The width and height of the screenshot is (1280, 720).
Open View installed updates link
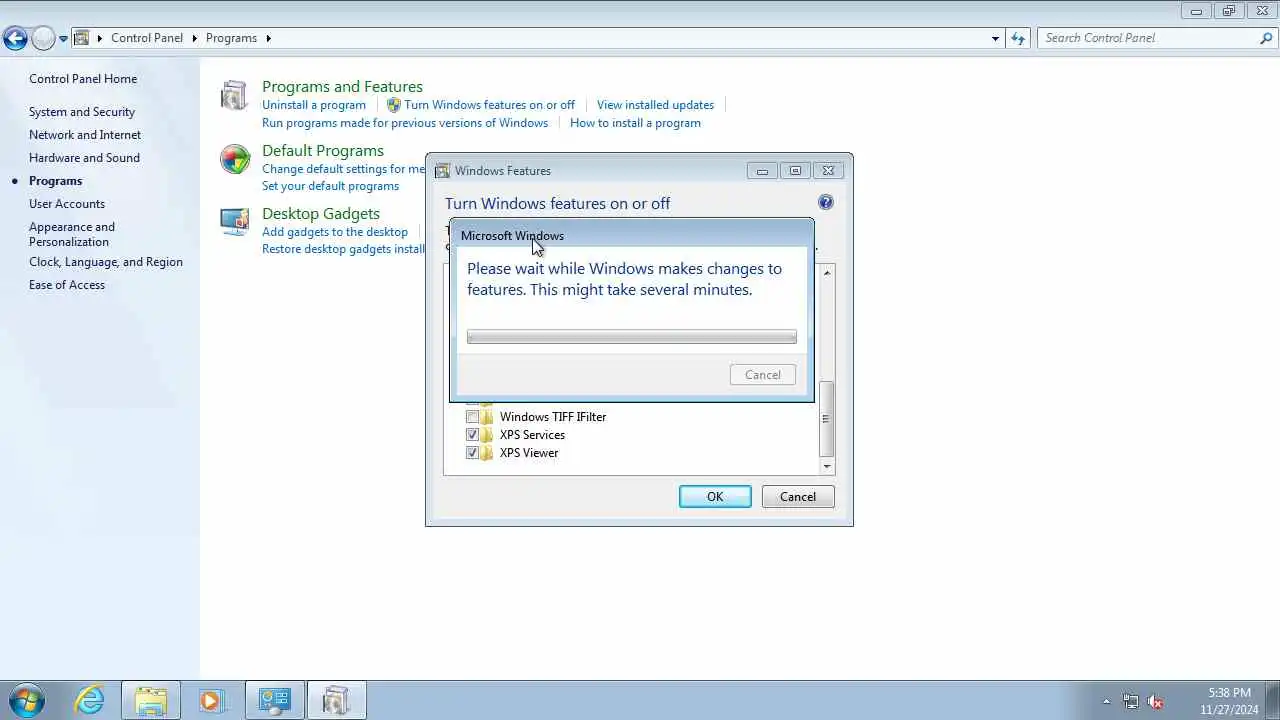(x=655, y=105)
